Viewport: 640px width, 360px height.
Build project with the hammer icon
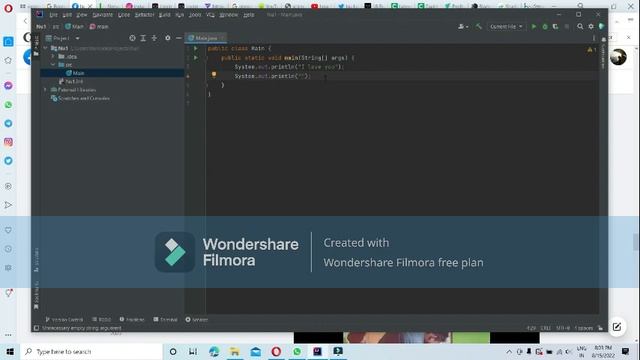click(x=479, y=27)
